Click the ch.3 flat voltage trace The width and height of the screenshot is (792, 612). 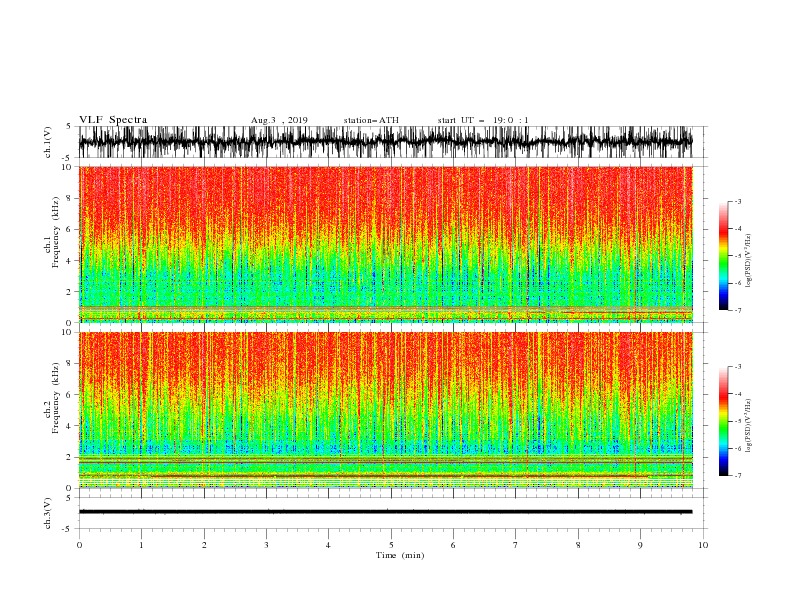(385, 512)
